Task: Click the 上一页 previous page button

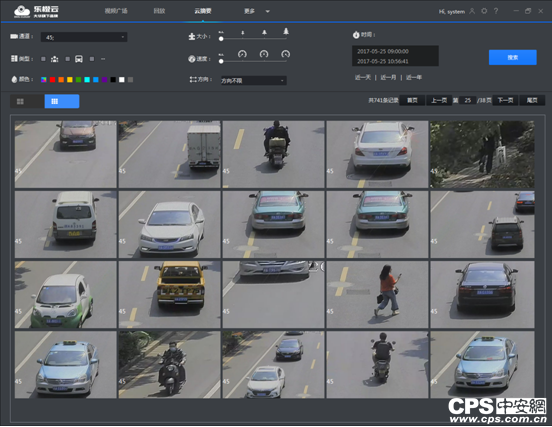Action: coord(439,101)
